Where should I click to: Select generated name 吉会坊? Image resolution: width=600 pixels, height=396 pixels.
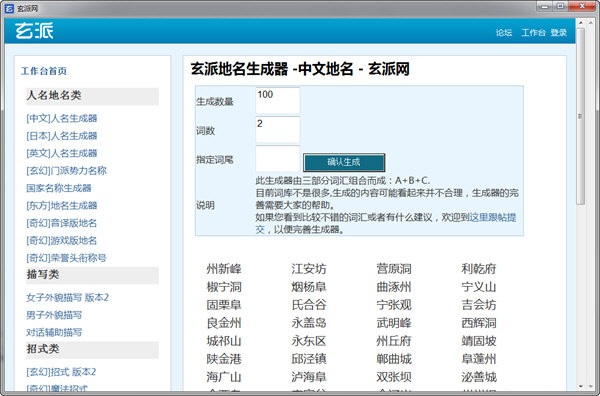click(x=479, y=305)
